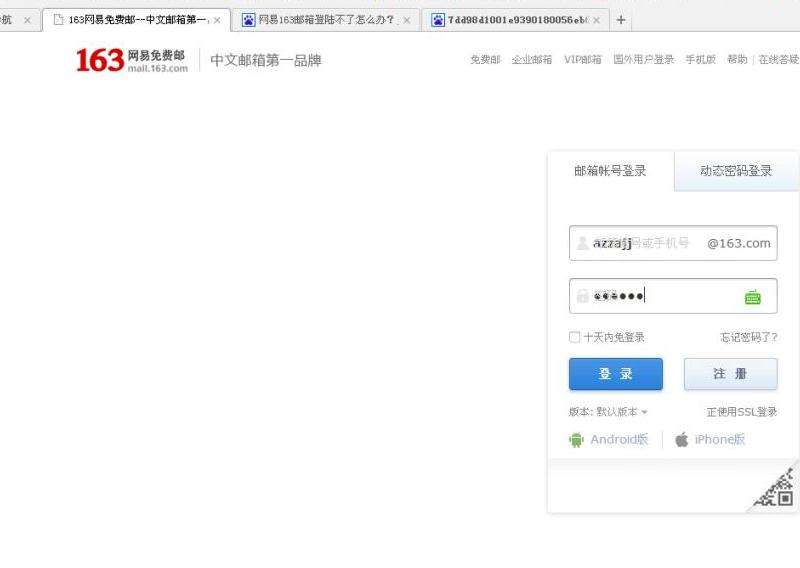Focus the username field containing azzajj
Screen dimensions: 800x568
click(x=673, y=243)
